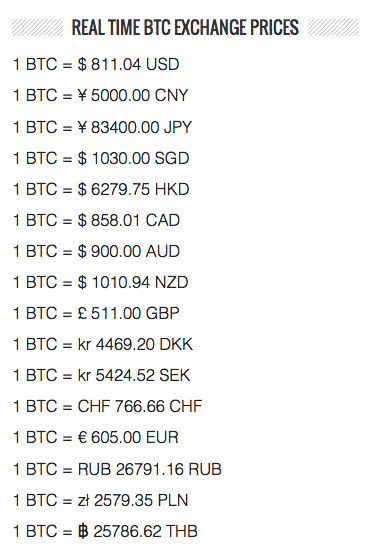
Task: Select the USD price line of 811.04
Action: (x=96, y=65)
